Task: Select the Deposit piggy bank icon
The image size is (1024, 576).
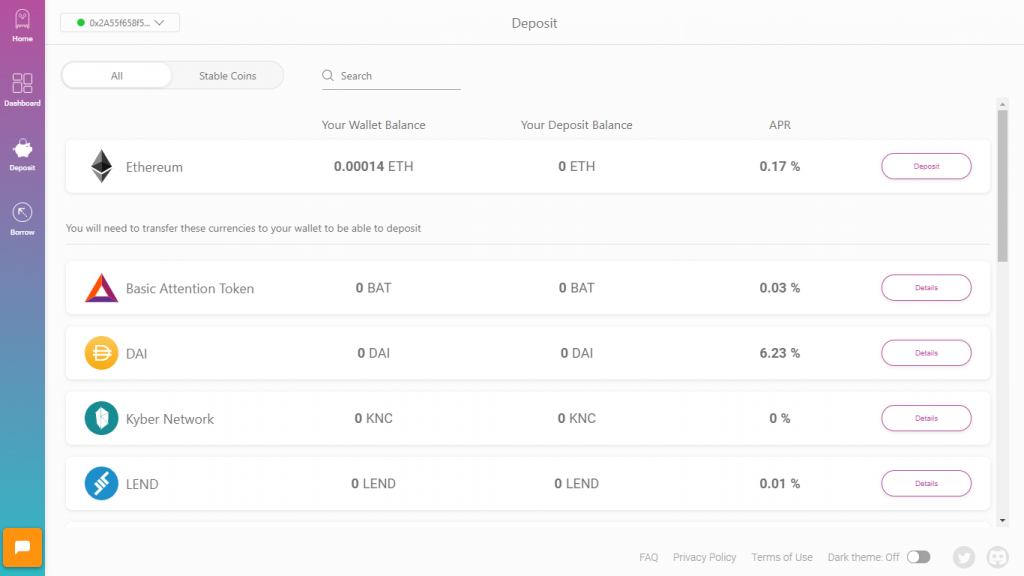Action: click(22, 150)
